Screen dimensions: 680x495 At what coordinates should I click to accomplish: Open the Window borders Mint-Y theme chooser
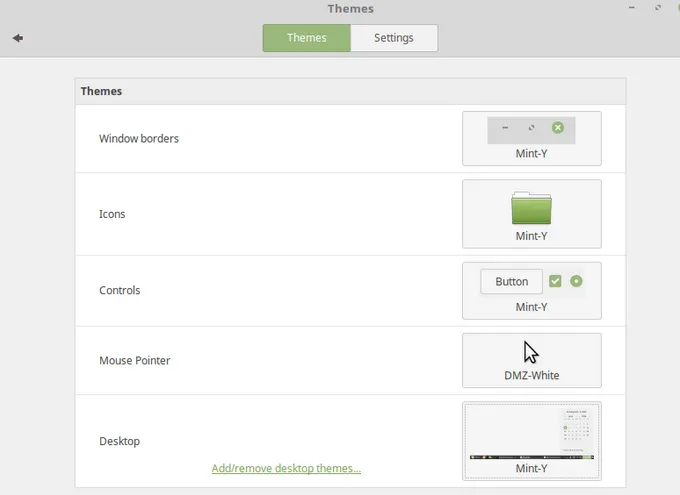pos(531,139)
